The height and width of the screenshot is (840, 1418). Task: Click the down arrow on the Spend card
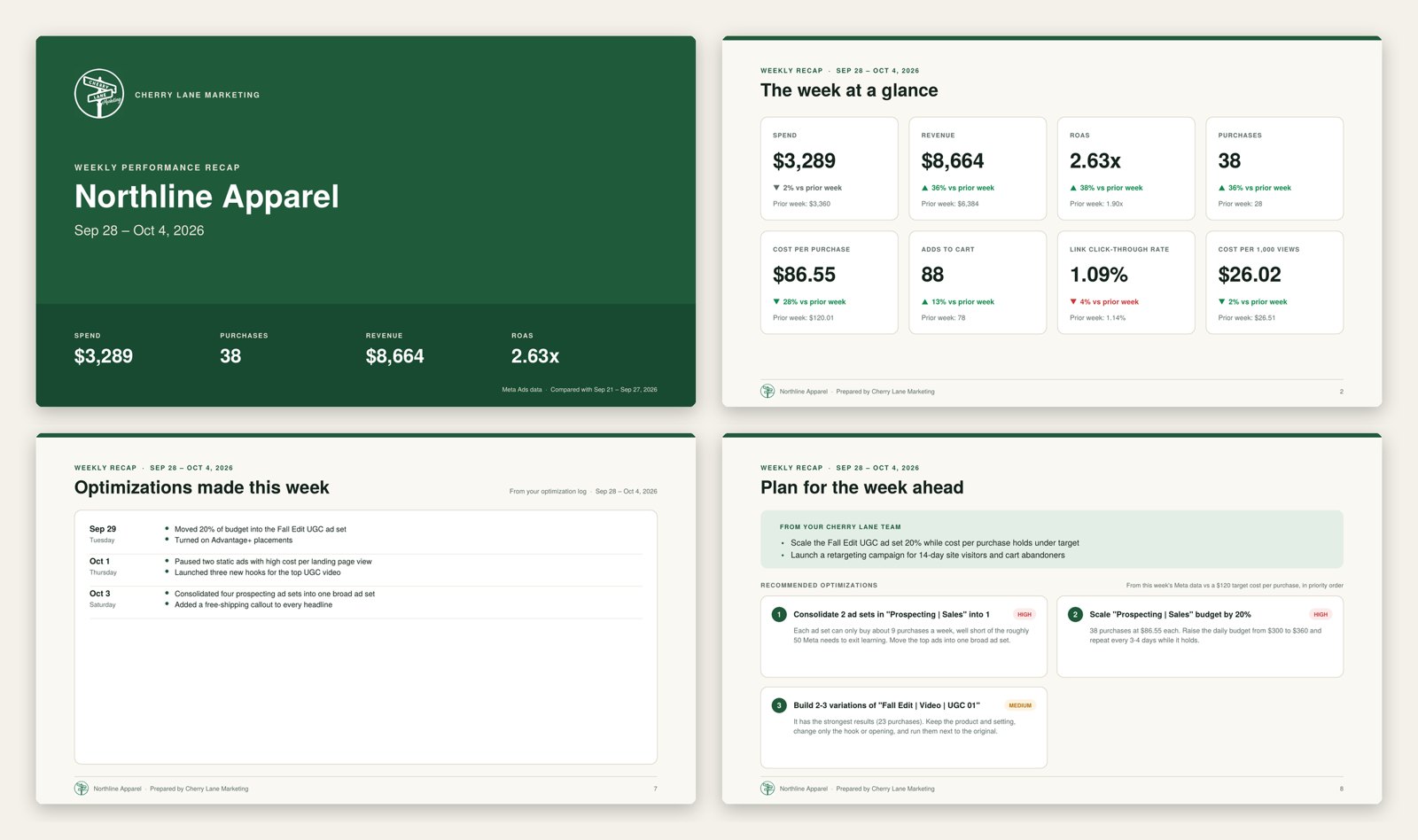(x=776, y=188)
